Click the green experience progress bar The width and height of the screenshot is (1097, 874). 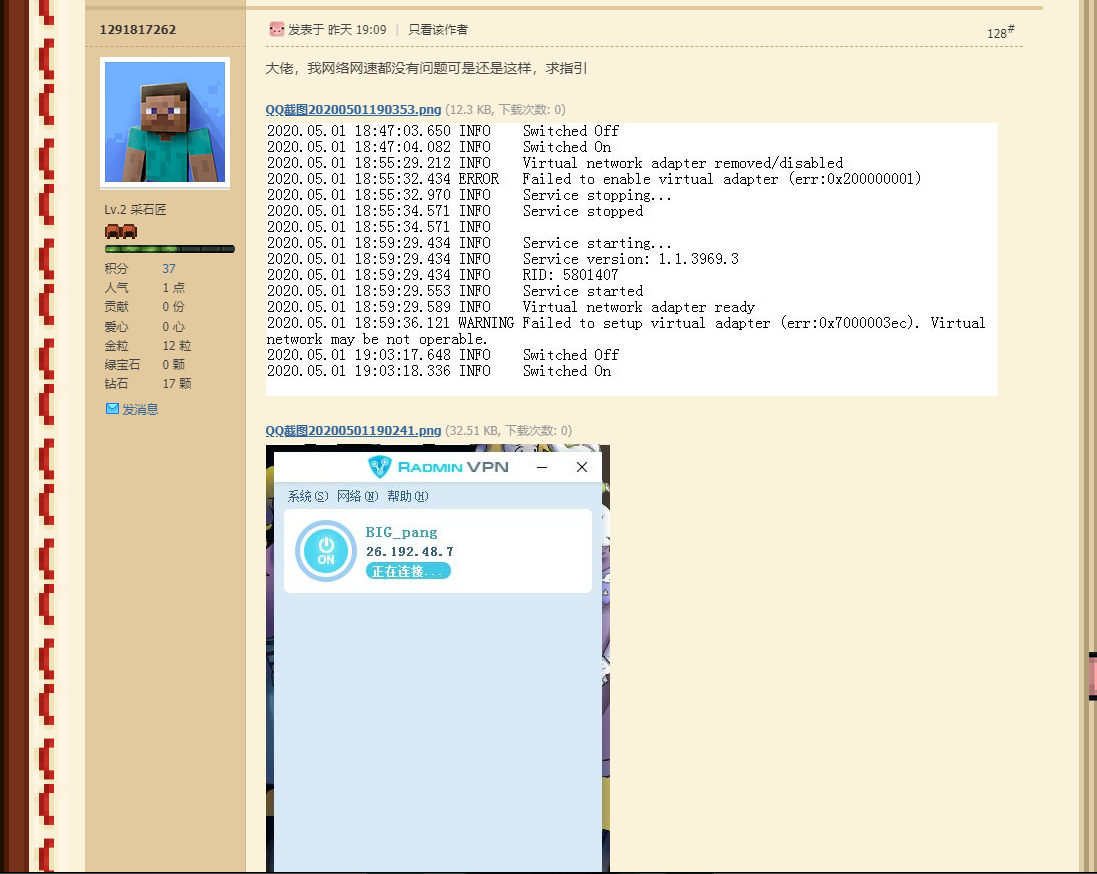coord(169,248)
